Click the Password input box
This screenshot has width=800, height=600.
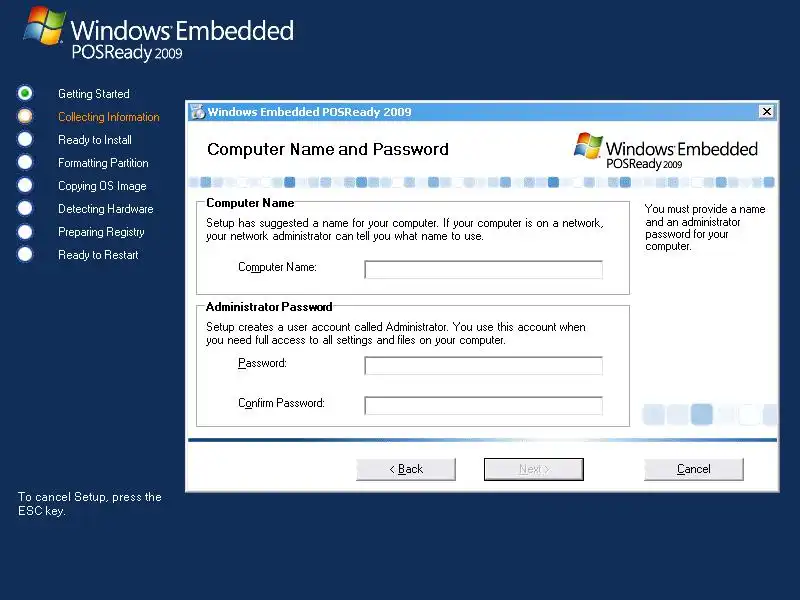click(x=483, y=365)
